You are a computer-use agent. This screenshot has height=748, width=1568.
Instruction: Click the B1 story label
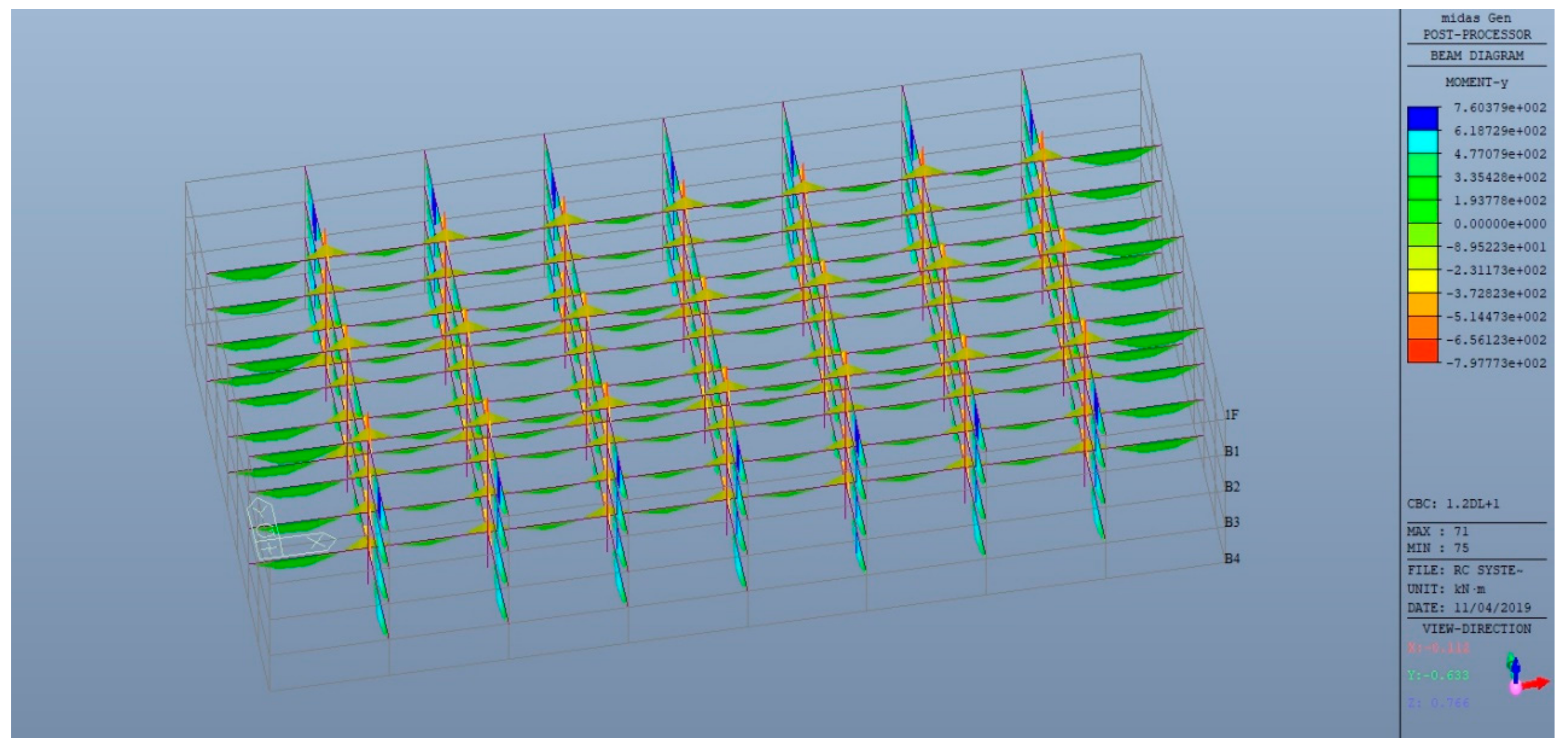(x=1232, y=451)
